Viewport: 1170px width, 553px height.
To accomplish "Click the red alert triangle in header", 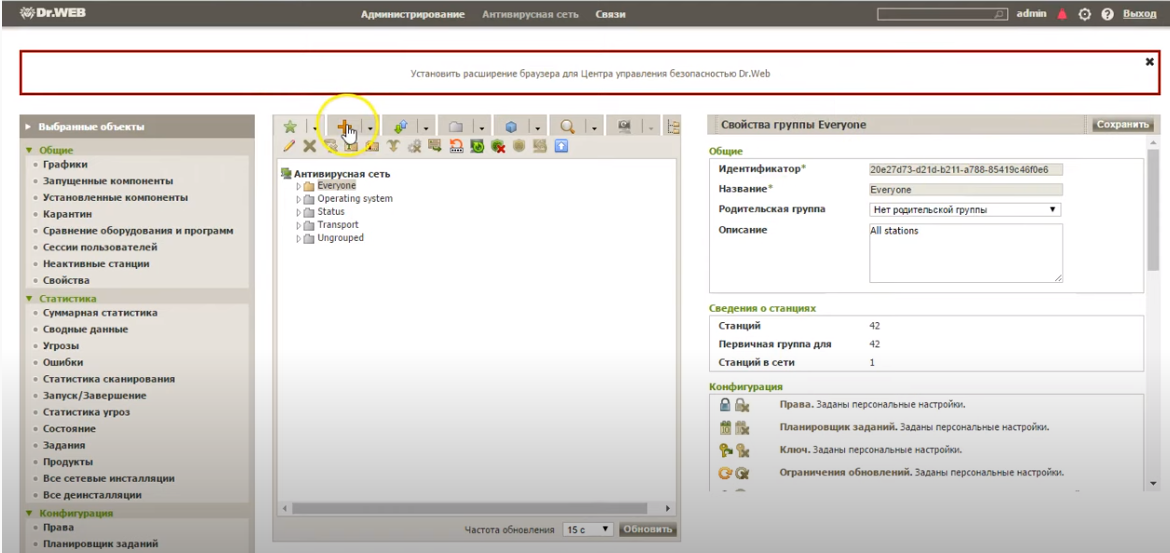I will click(1063, 14).
